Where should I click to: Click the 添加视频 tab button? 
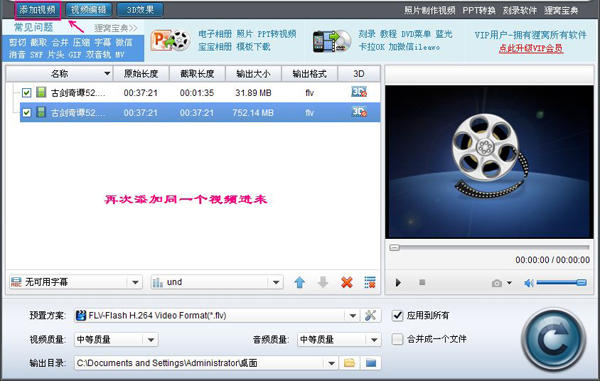coord(38,10)
